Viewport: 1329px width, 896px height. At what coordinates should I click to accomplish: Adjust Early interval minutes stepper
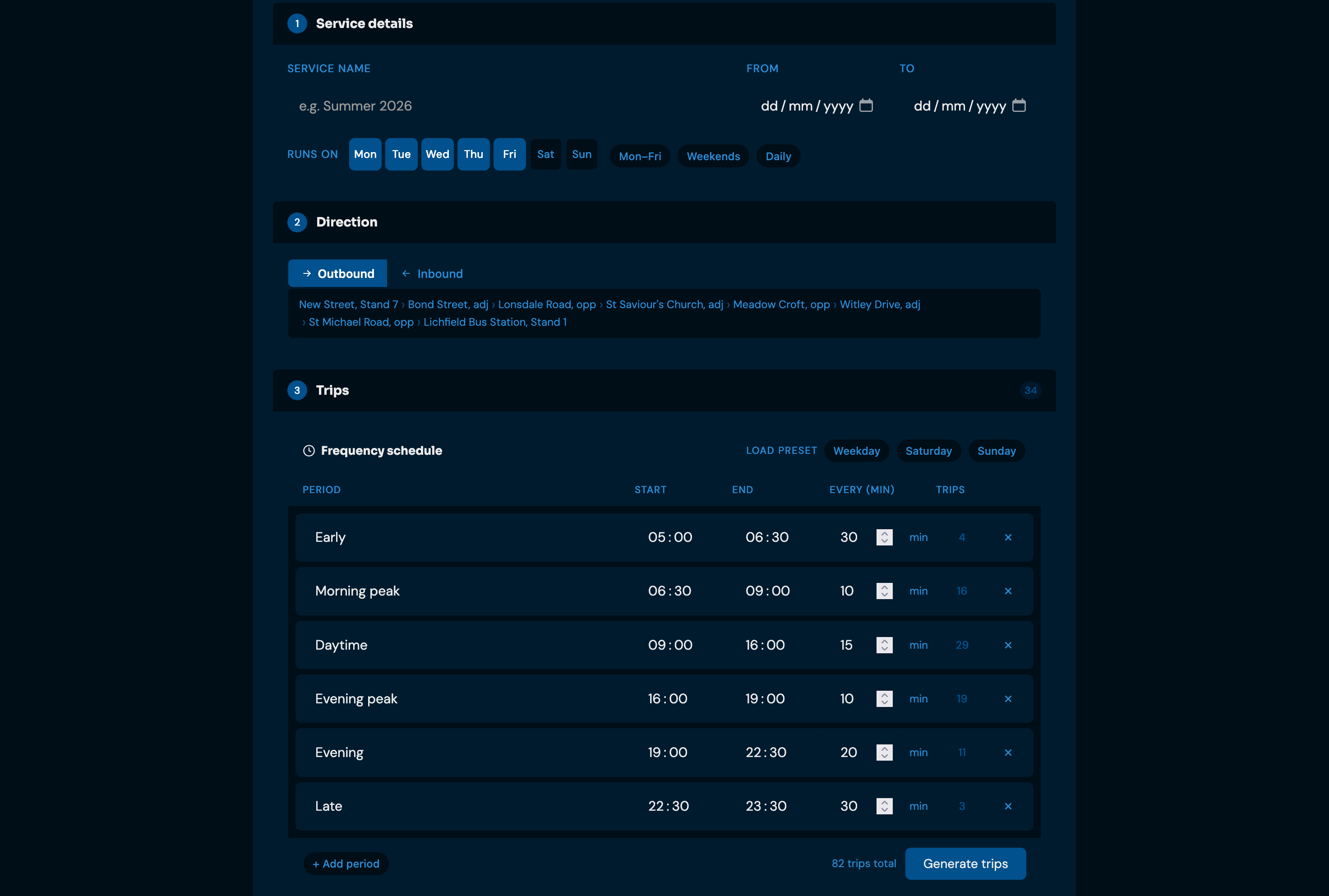click(885, 537)
